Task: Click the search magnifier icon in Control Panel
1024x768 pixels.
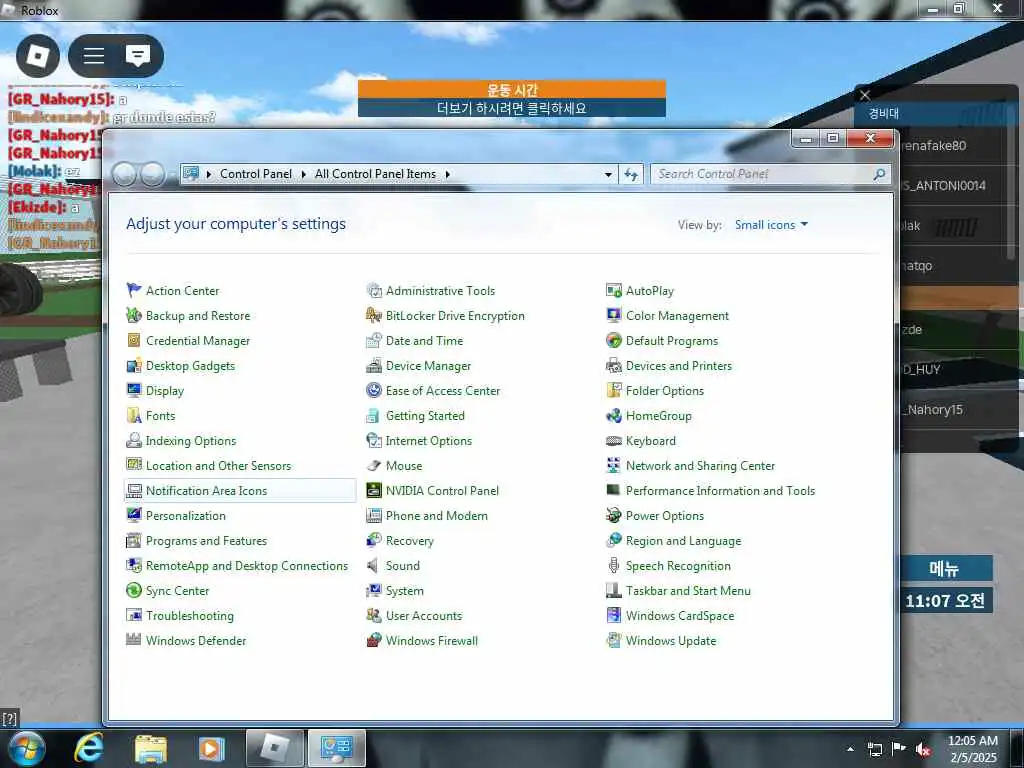Action: pos(879,174)
